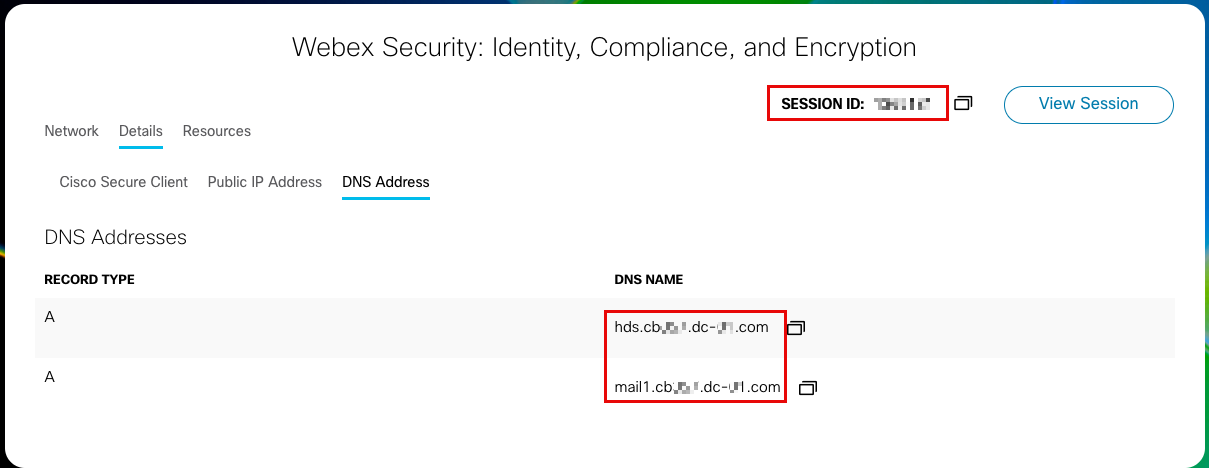
Task: Show the Cisco Secure Client sub-tab
Action: click(x=123, y=182)
